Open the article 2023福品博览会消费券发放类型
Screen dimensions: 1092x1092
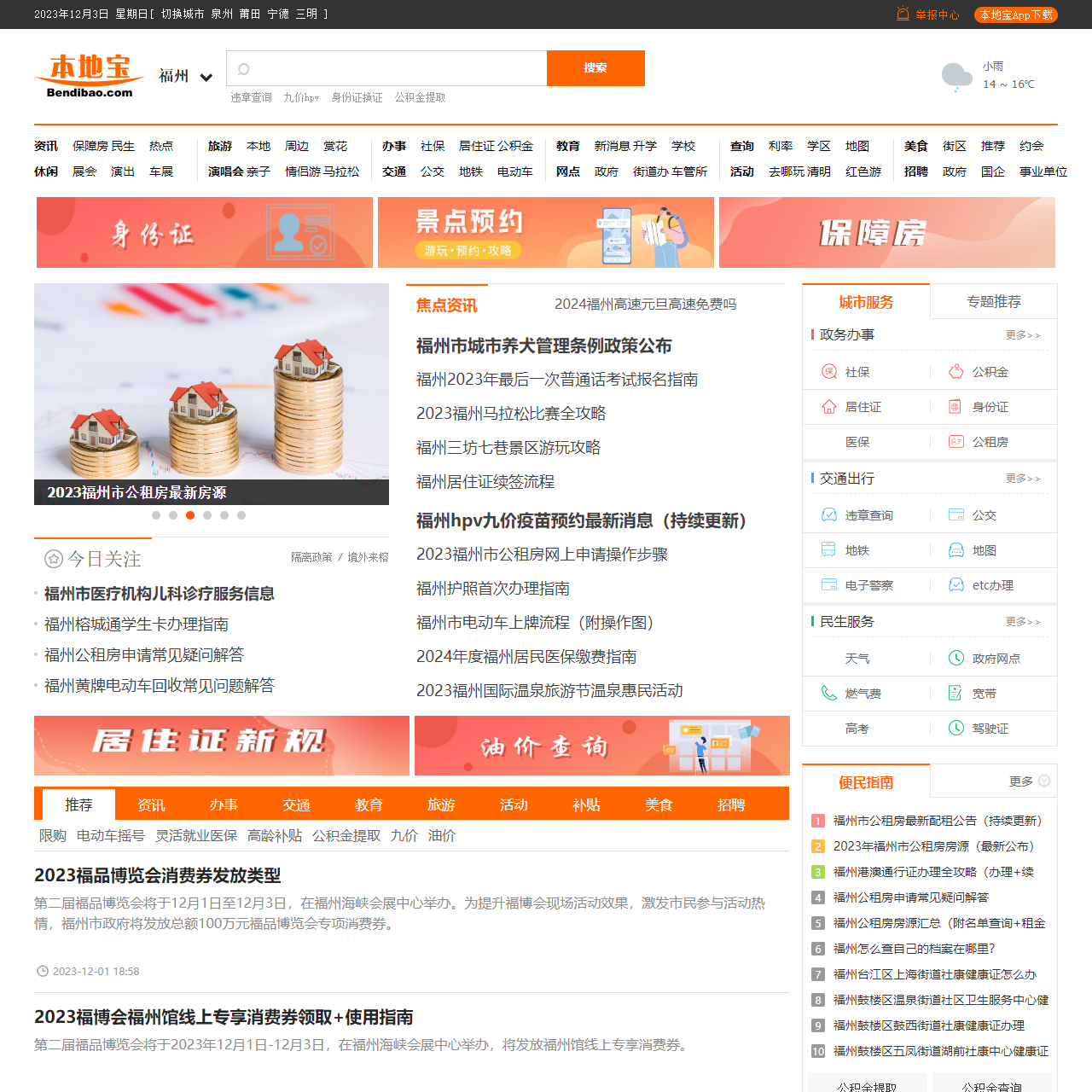click(158, 875)
